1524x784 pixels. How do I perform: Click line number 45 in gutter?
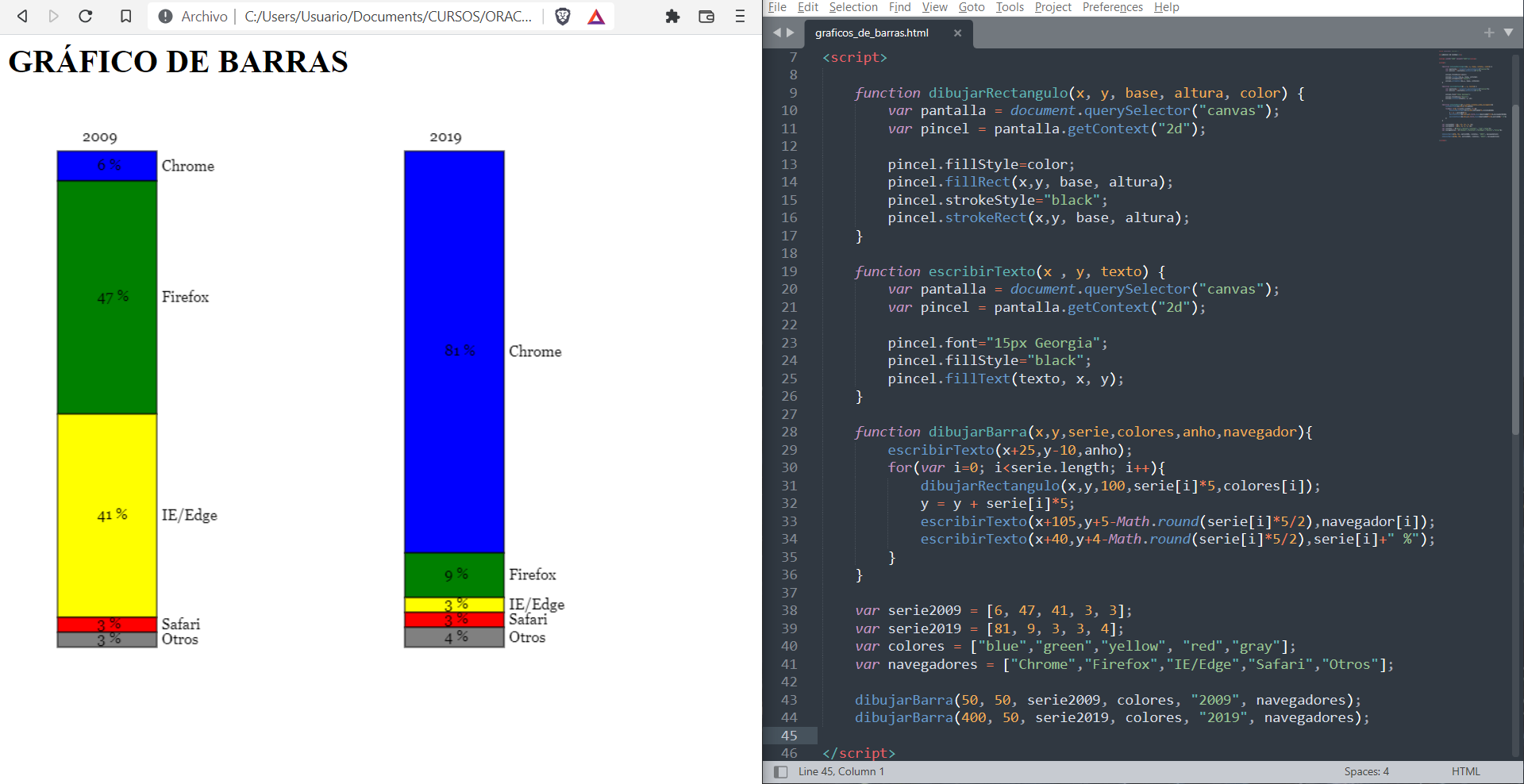tap(789, 736)
